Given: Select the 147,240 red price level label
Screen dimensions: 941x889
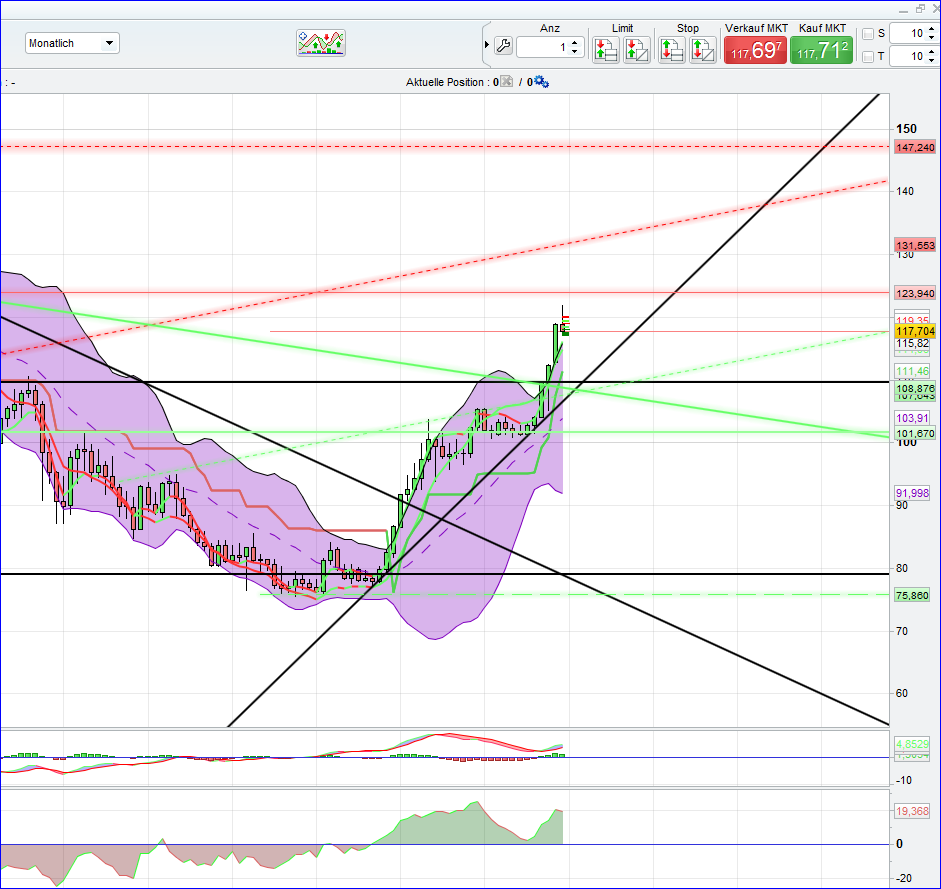Looking at the screenshot, I should 913,147.
